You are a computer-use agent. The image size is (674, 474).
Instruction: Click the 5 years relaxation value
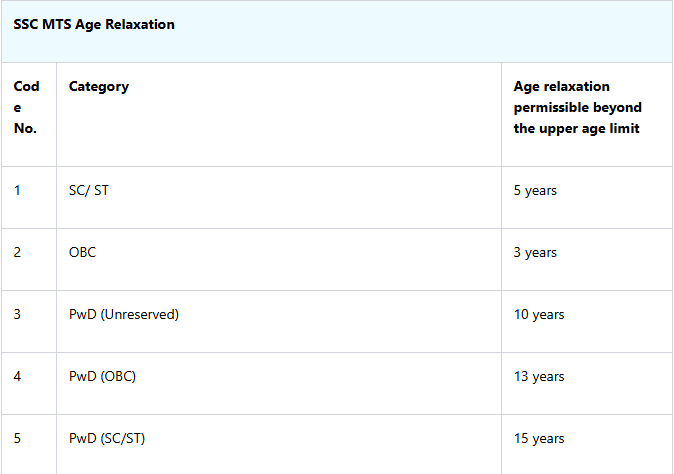[x=535, y=190]
